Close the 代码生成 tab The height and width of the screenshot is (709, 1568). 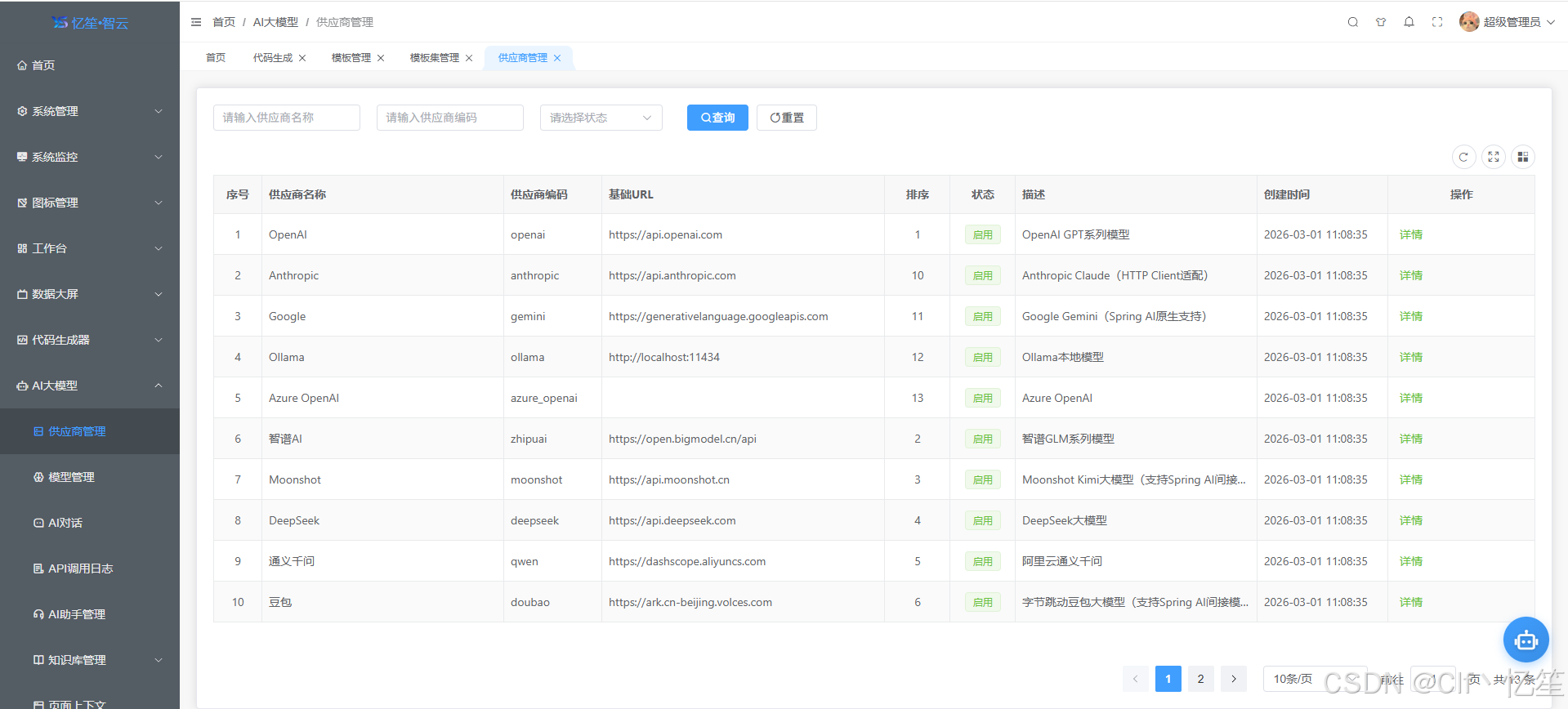(302, 58)
